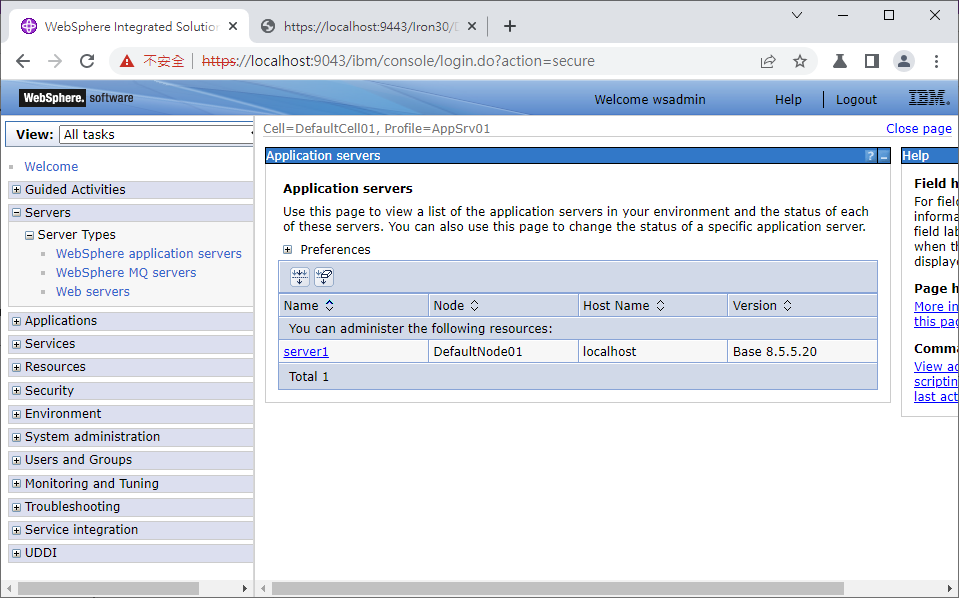This screenshot has width=959, height=598.
Task: Expand the Security navigation section
Action: pyautogui.click(x=17, y=391)
